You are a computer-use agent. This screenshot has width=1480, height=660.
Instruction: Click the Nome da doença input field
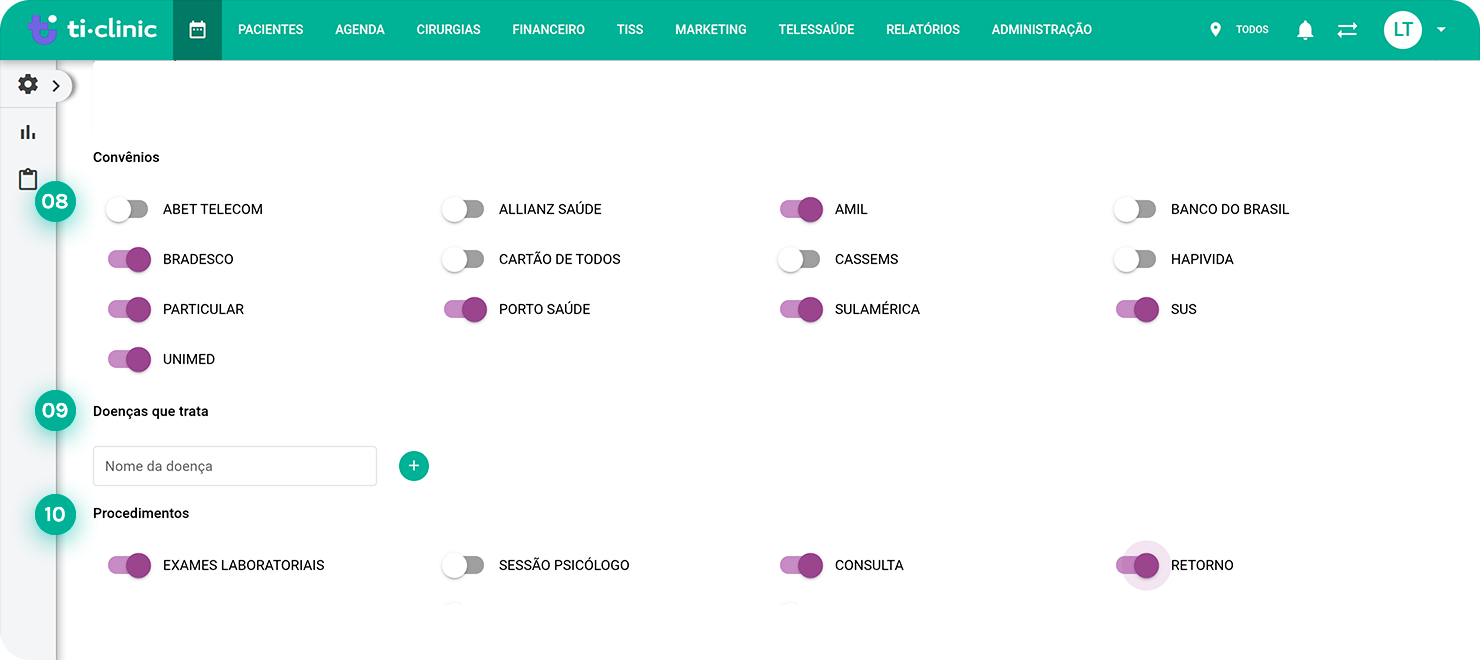[x=235, y=466]
